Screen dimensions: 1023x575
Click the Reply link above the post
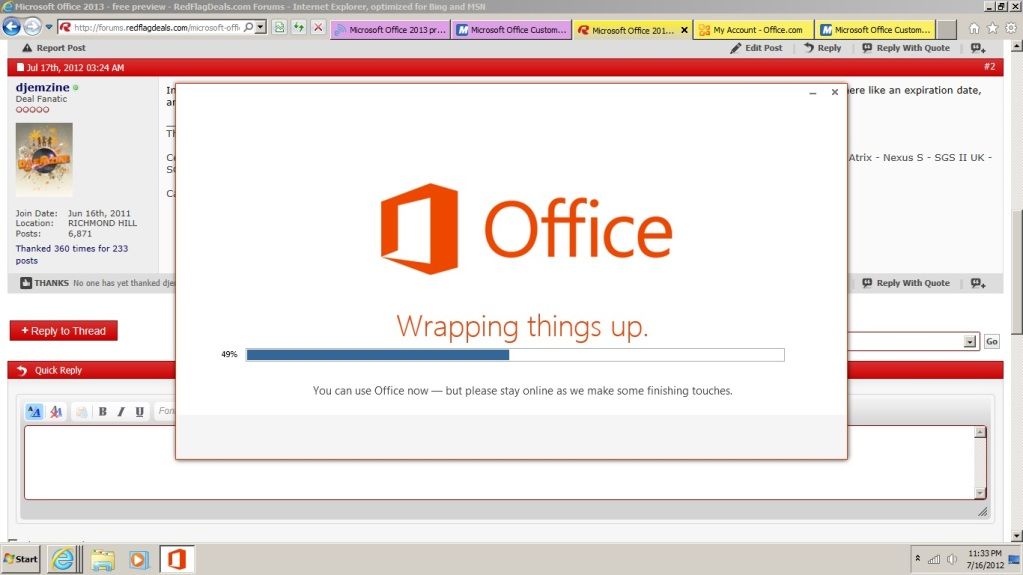pos(823,48)
